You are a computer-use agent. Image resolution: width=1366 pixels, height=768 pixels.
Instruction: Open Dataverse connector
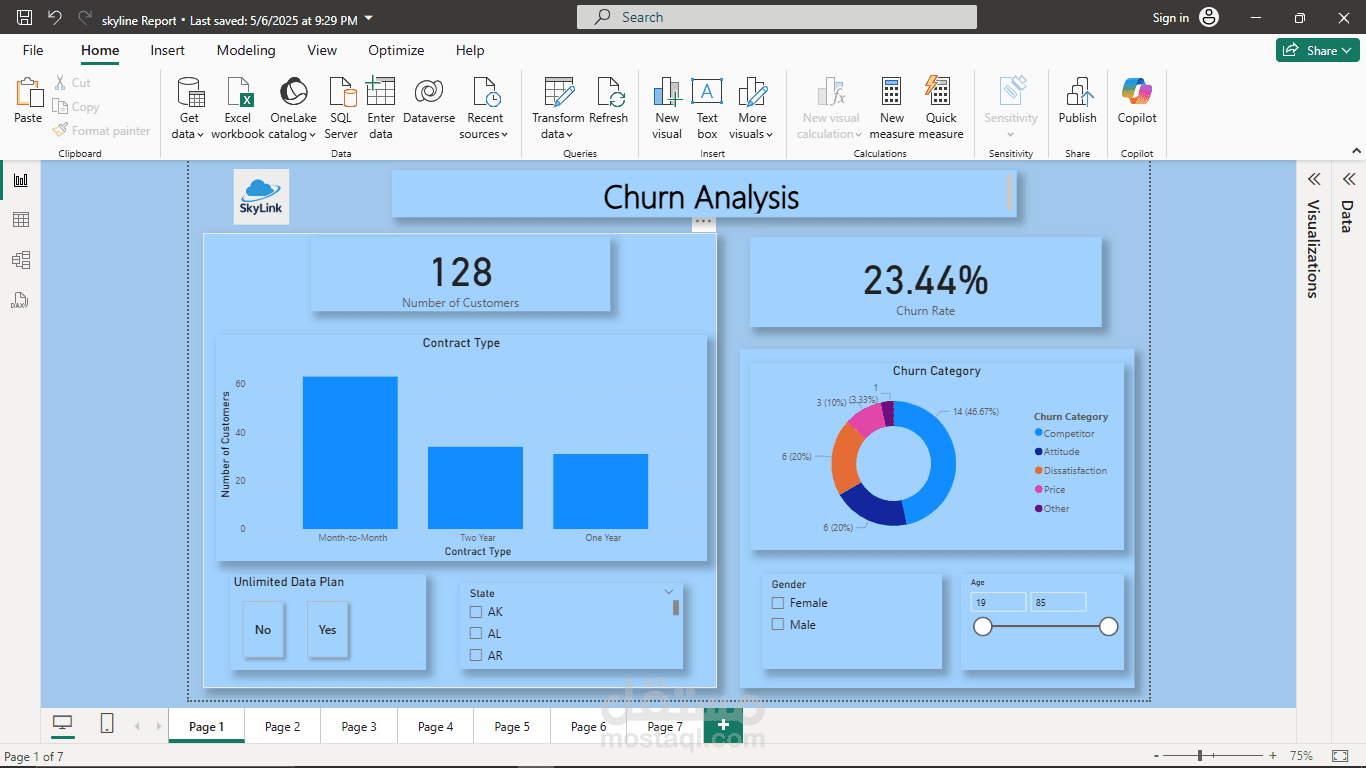point(429,101)
